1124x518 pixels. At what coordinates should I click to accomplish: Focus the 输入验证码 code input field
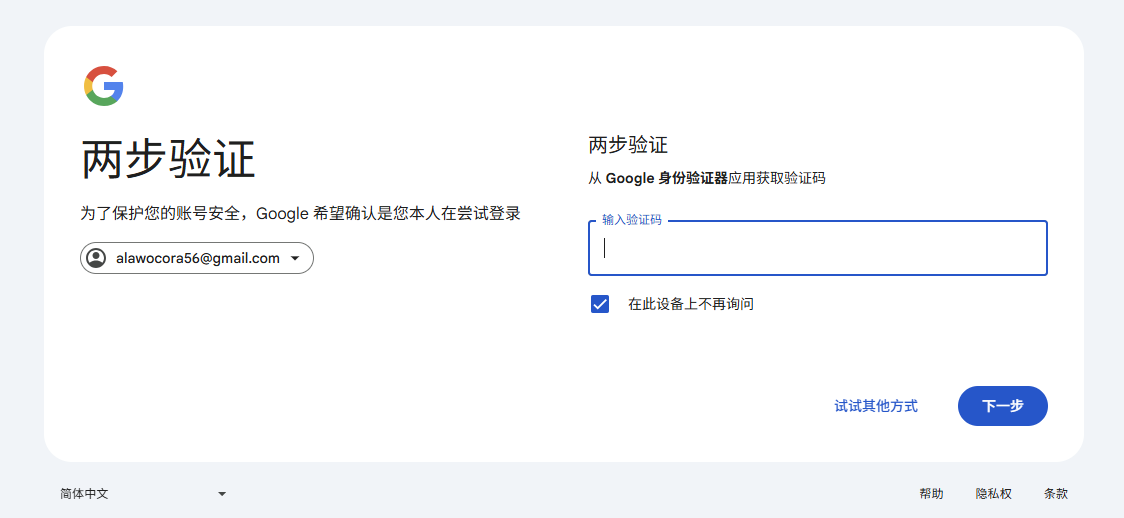[817, 248]
